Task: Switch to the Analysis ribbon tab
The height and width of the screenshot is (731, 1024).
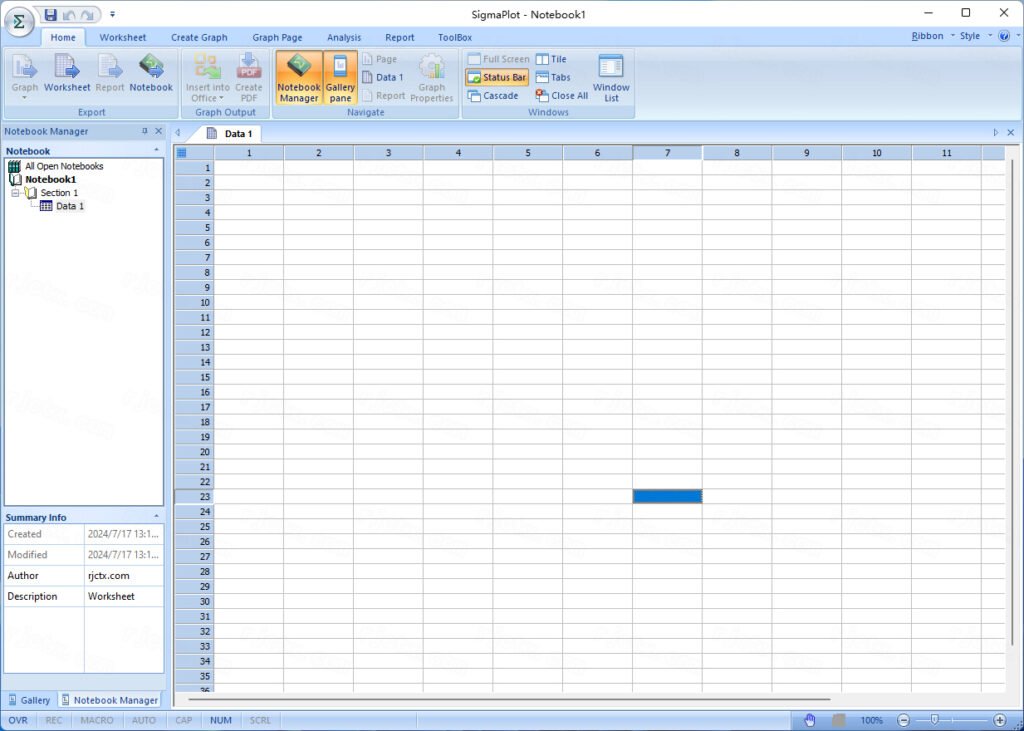Action: (x=344, y=37)
